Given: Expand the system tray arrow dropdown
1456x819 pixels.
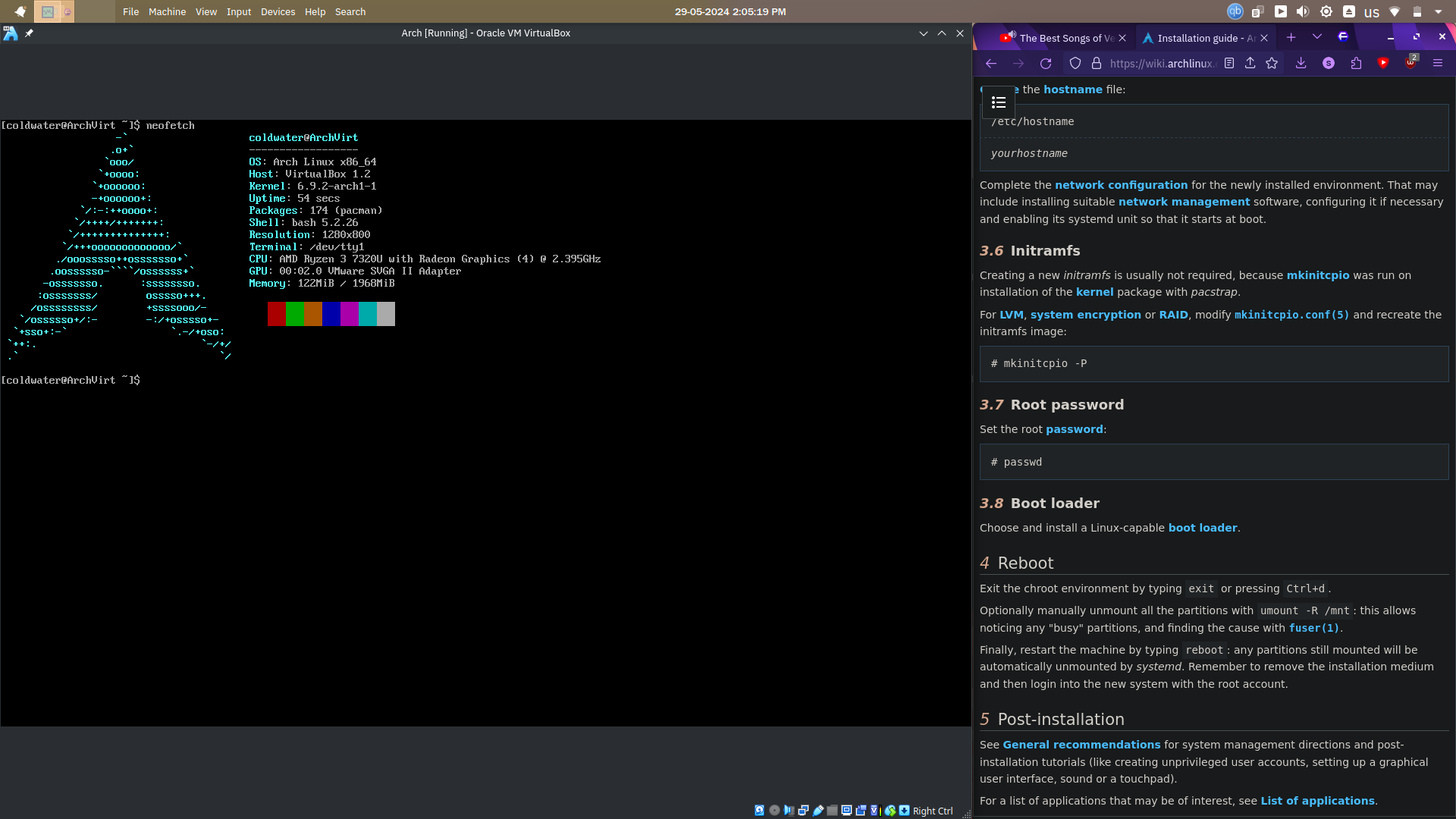Looking at the screenshot, I should [x=1439, y=12].
